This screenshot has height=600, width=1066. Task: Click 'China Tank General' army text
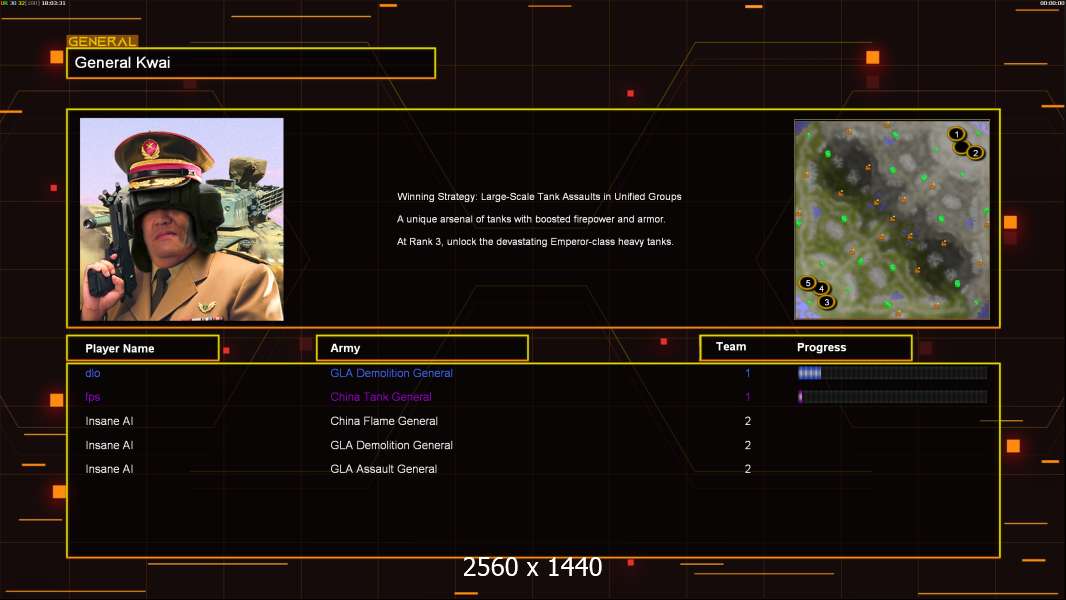coord(381,397)
